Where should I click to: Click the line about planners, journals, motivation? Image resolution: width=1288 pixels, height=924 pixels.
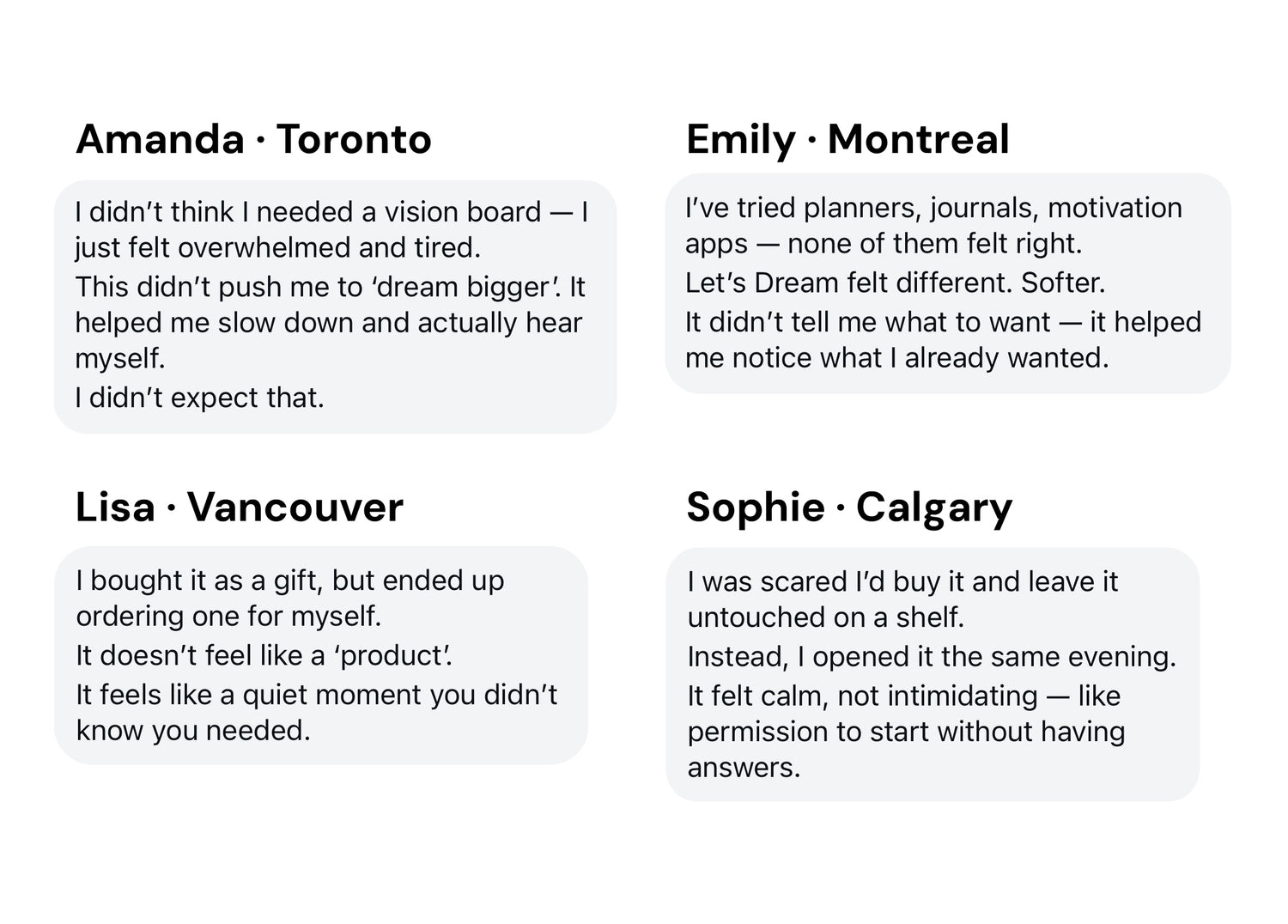pos(933,208)
